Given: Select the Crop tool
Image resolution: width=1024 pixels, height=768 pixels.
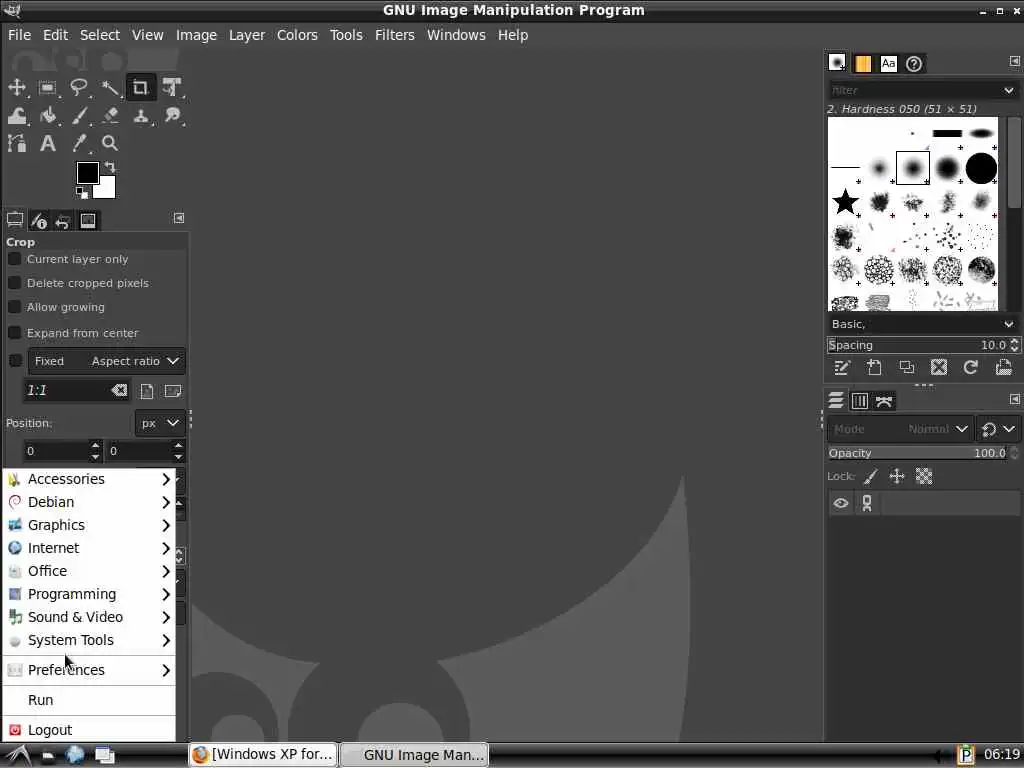Looking at the screenshot, I should (140, 87).
